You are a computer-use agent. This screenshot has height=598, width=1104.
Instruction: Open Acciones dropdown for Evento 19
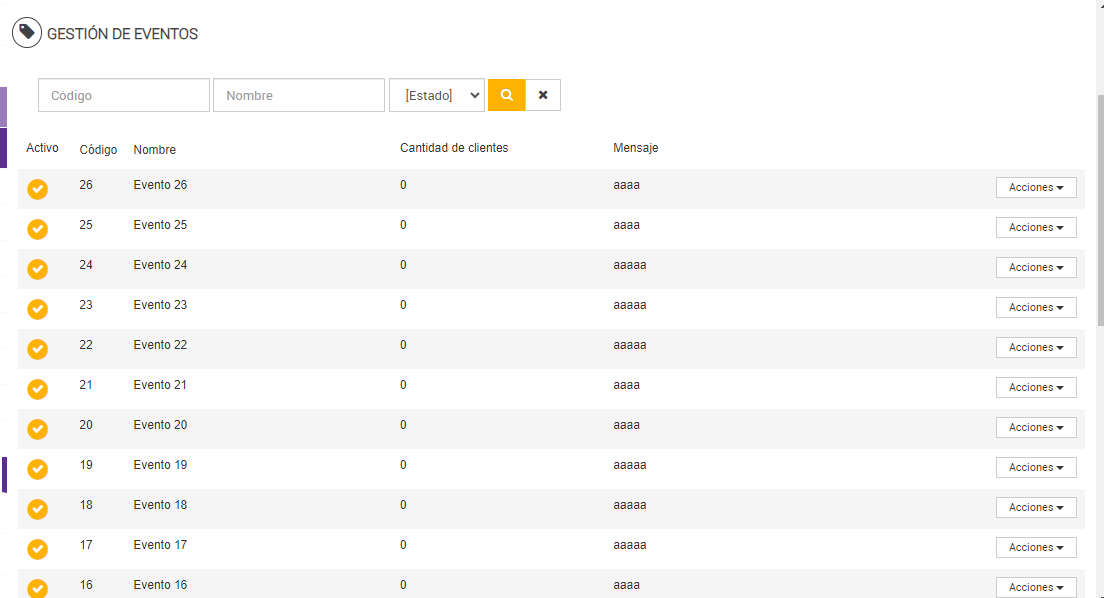click(x=1035, y=468)
